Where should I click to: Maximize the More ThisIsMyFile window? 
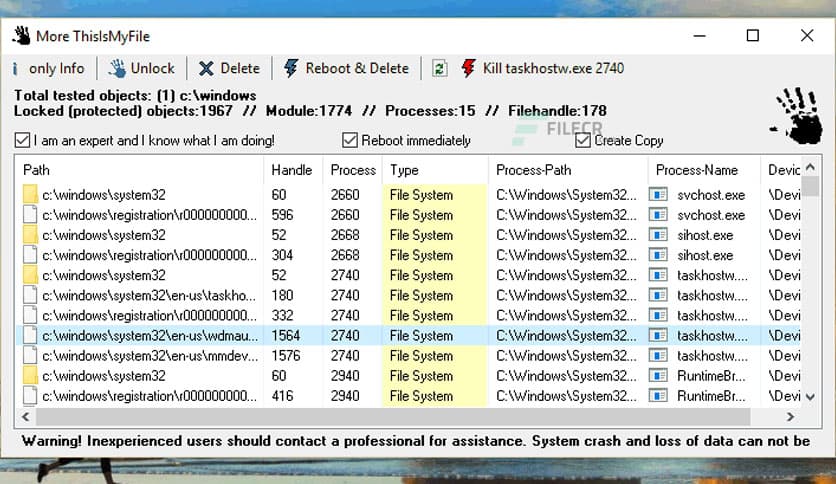tap(753, 36)
